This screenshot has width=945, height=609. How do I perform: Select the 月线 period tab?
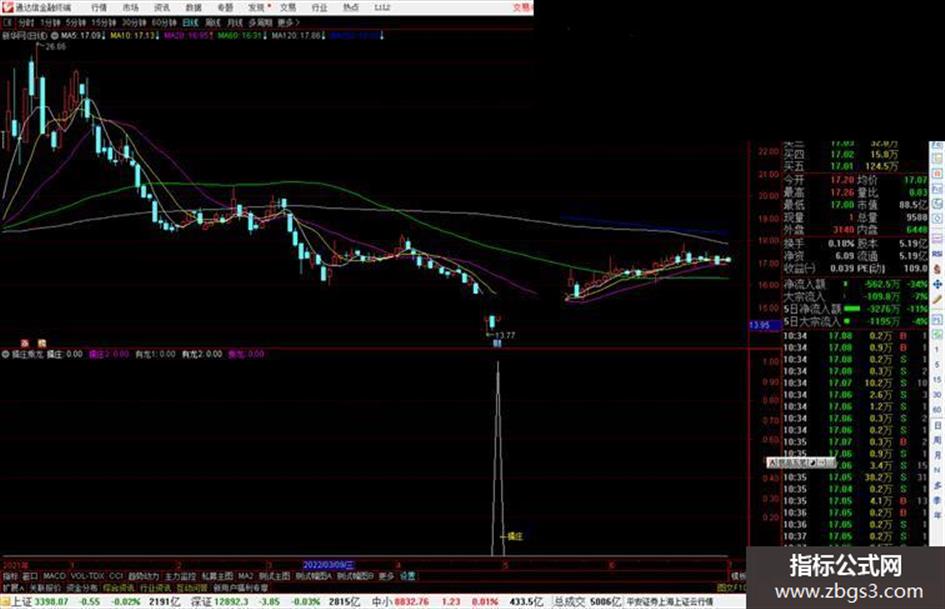click(234, 23)
